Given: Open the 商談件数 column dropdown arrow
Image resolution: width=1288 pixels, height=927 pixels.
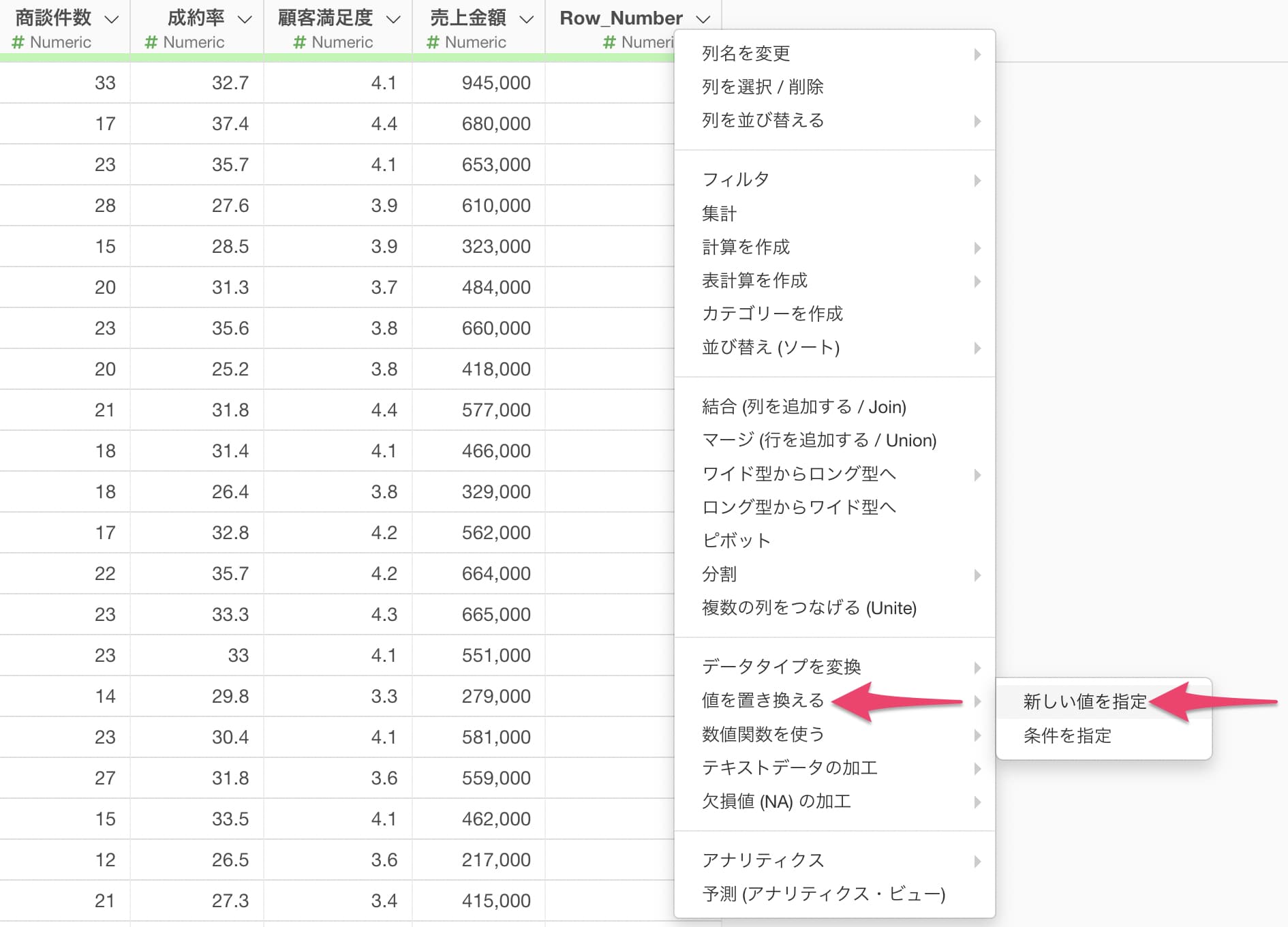Looking at the screenshot, I should tap(111, 19).
